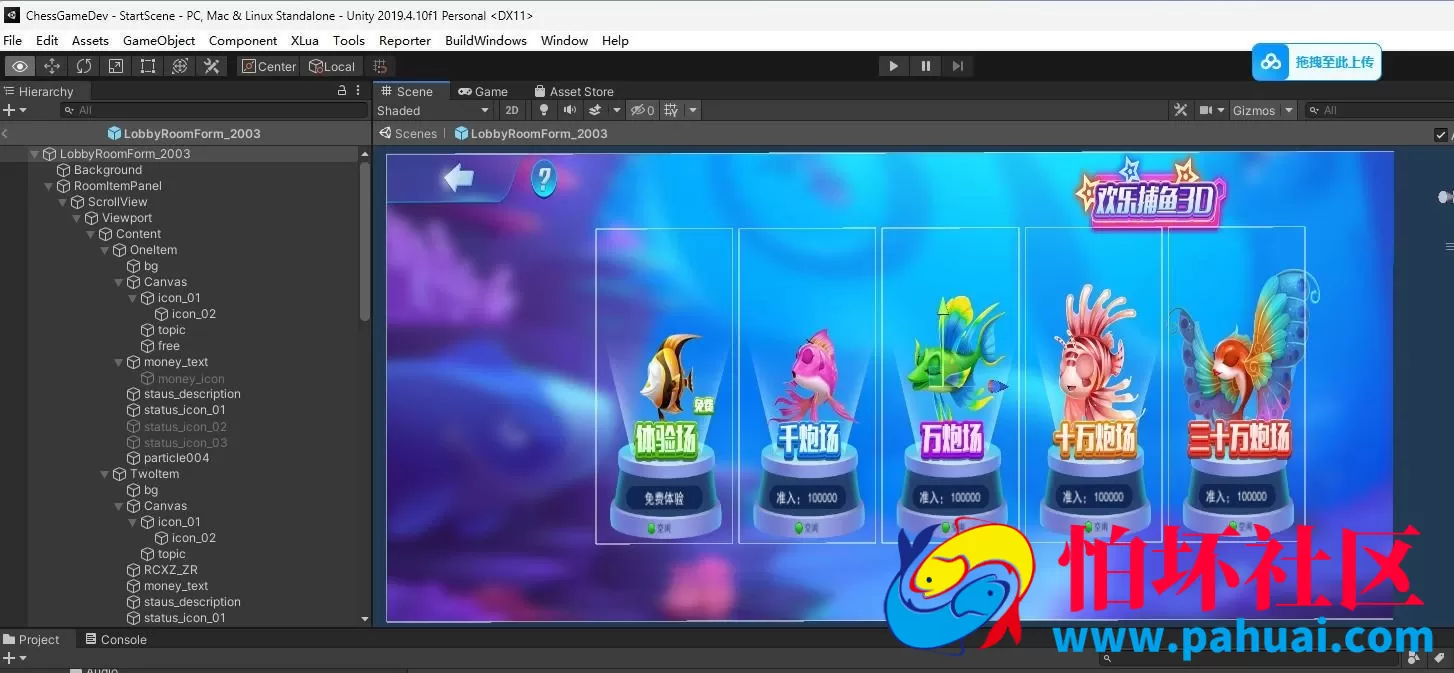Open the Reporter menu
The height and width of the screenshot is (673, 1454).
tap(405, 41)
